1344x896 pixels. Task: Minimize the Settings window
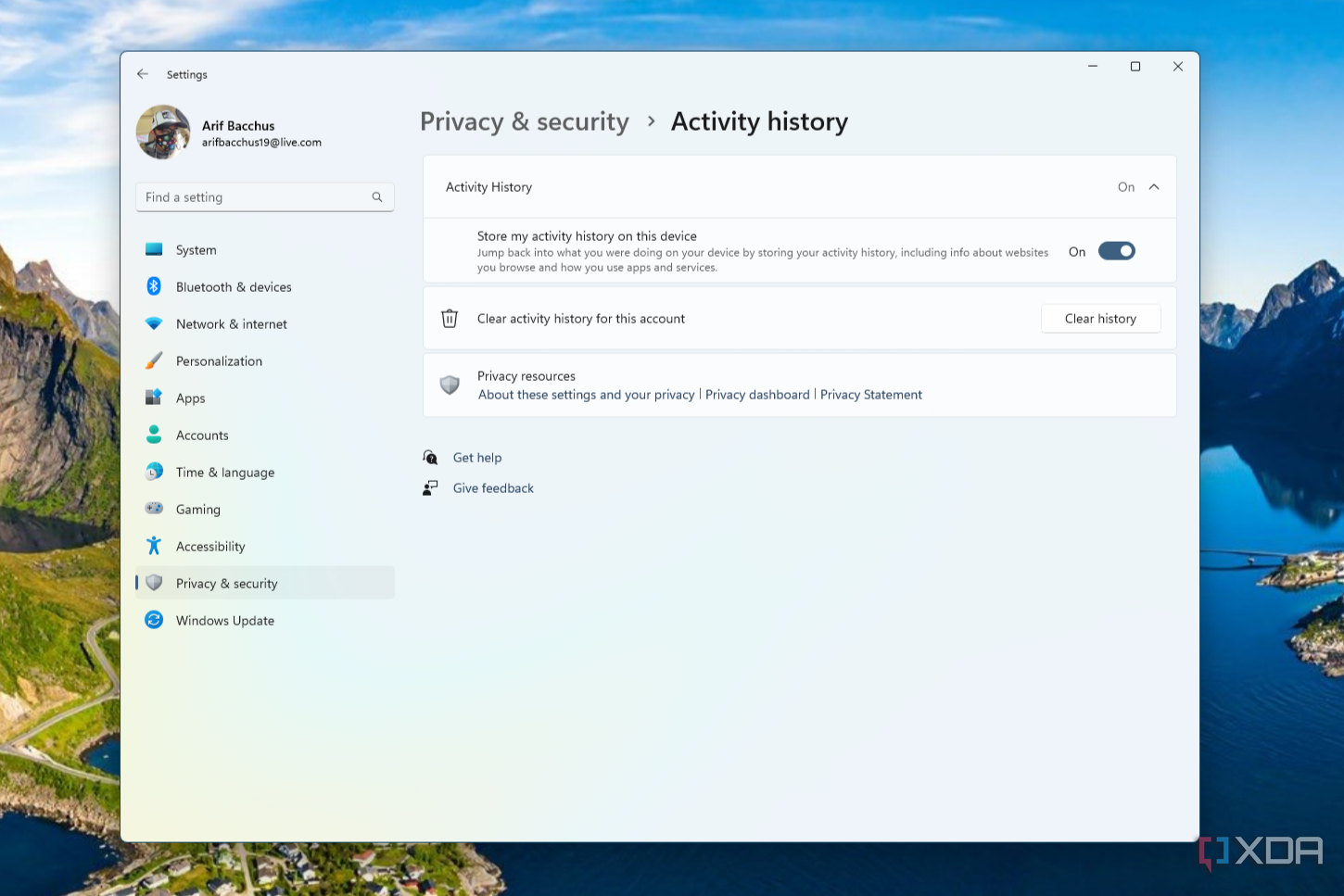coord(1093,67)
